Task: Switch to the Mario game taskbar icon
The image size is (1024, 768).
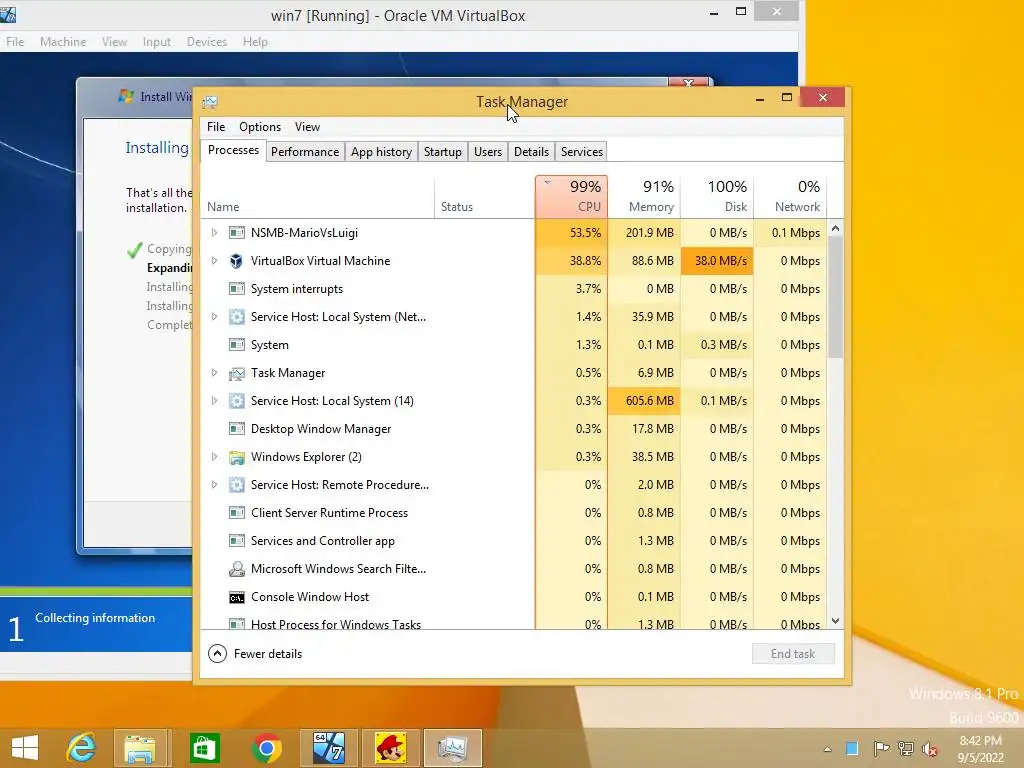Action: [391, 748]
